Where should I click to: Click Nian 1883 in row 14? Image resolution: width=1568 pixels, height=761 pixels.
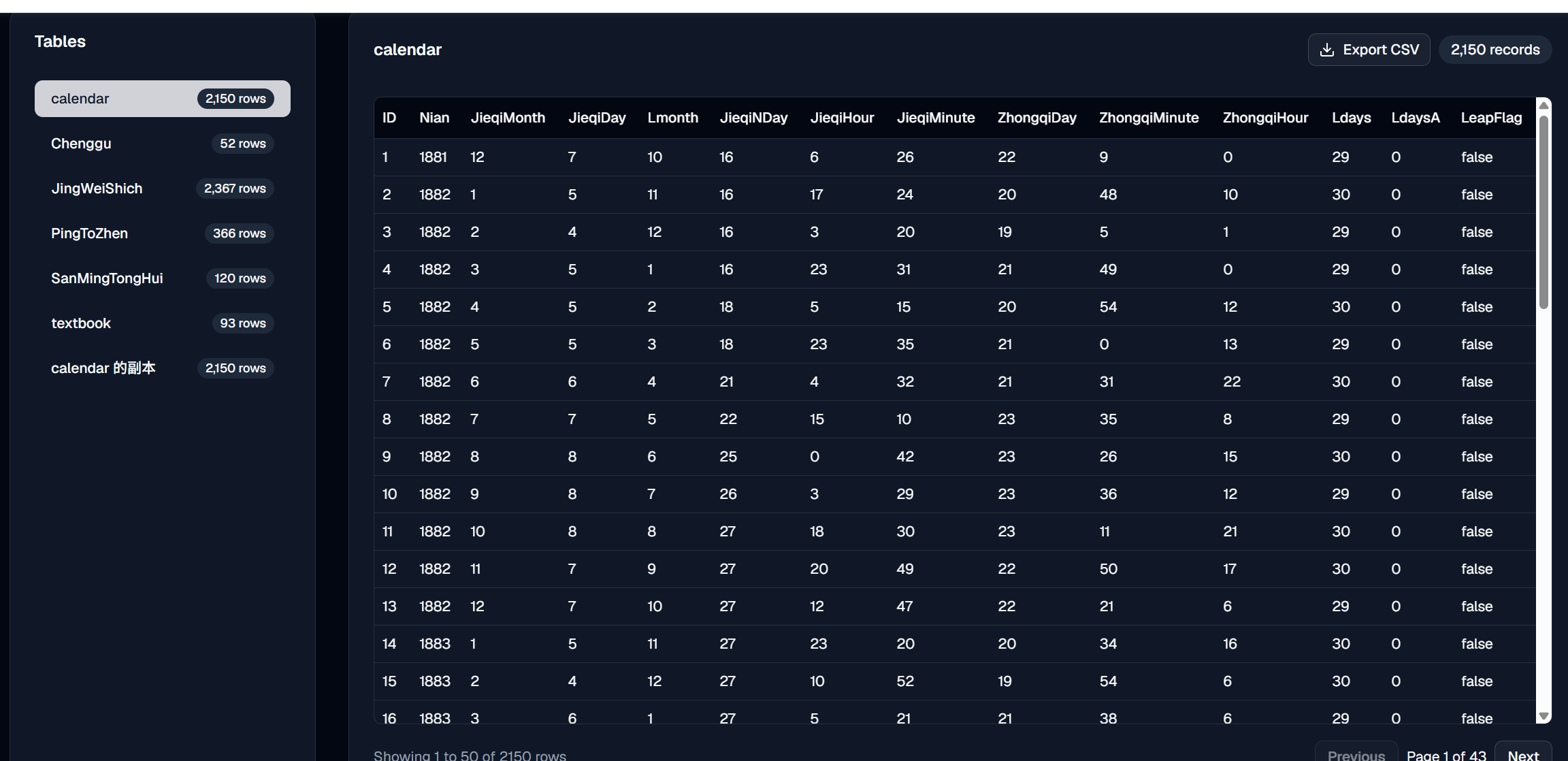[435, 644]
